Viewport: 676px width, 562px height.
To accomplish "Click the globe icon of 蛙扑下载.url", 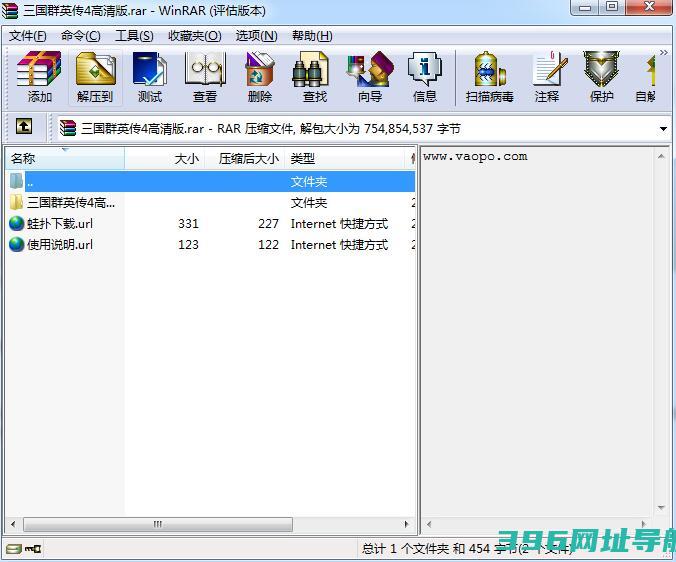I will [16, 224].
